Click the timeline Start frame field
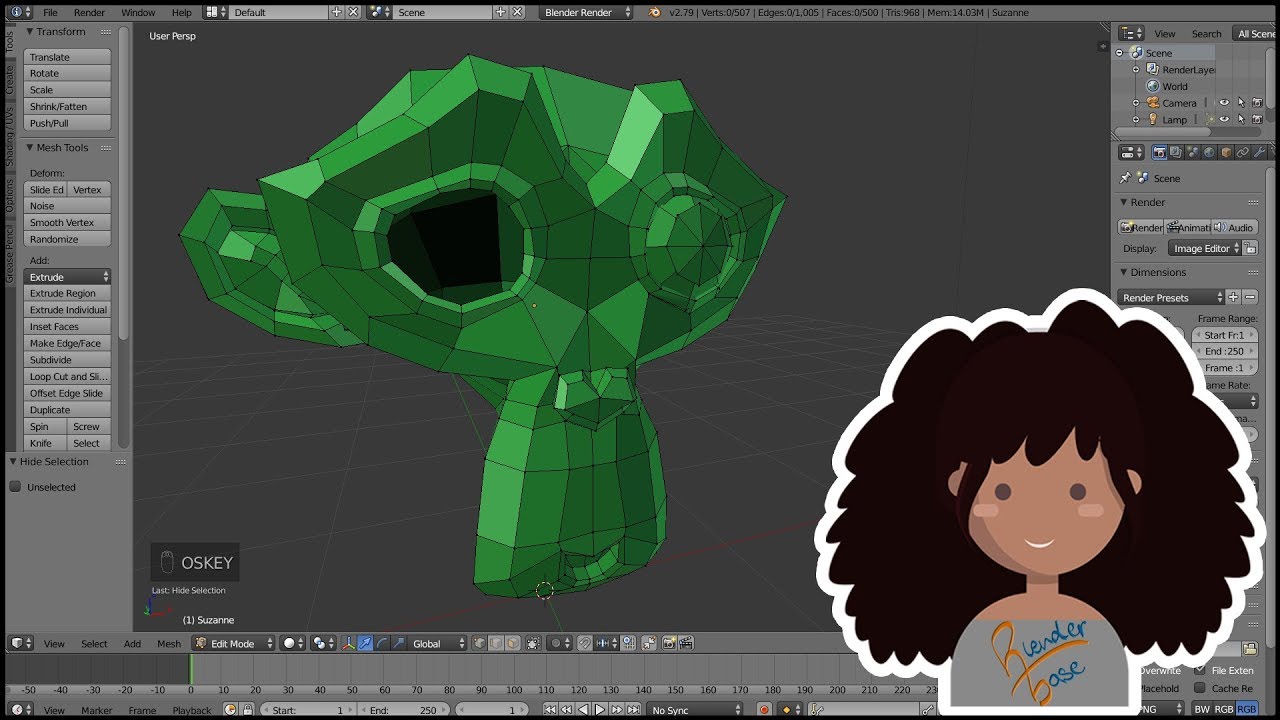 tap(308, 710)
